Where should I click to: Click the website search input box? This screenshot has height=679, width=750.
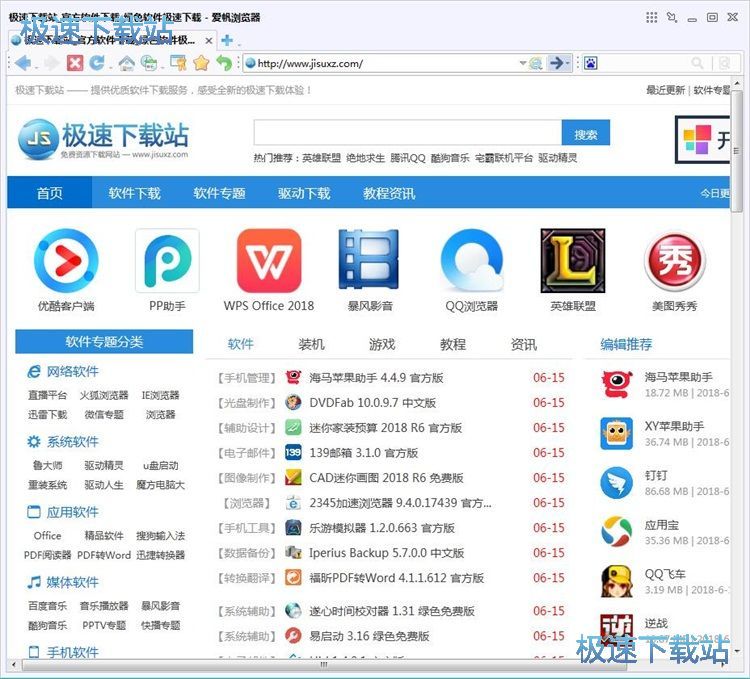[x=408, y=132]
